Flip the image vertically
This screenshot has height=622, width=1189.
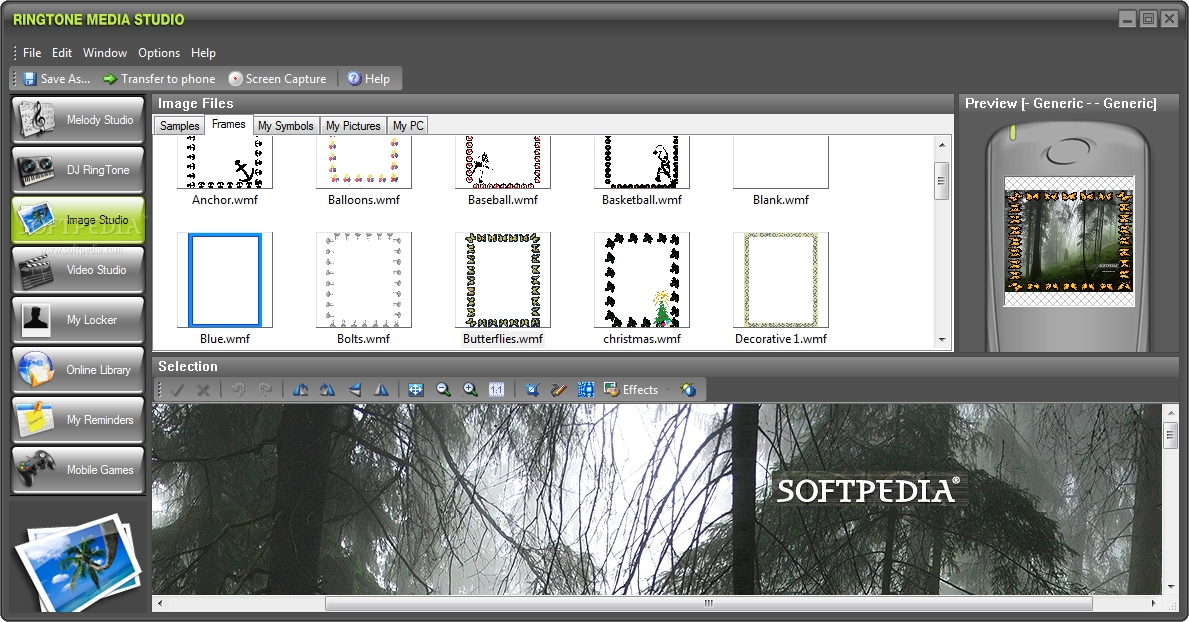354,390
